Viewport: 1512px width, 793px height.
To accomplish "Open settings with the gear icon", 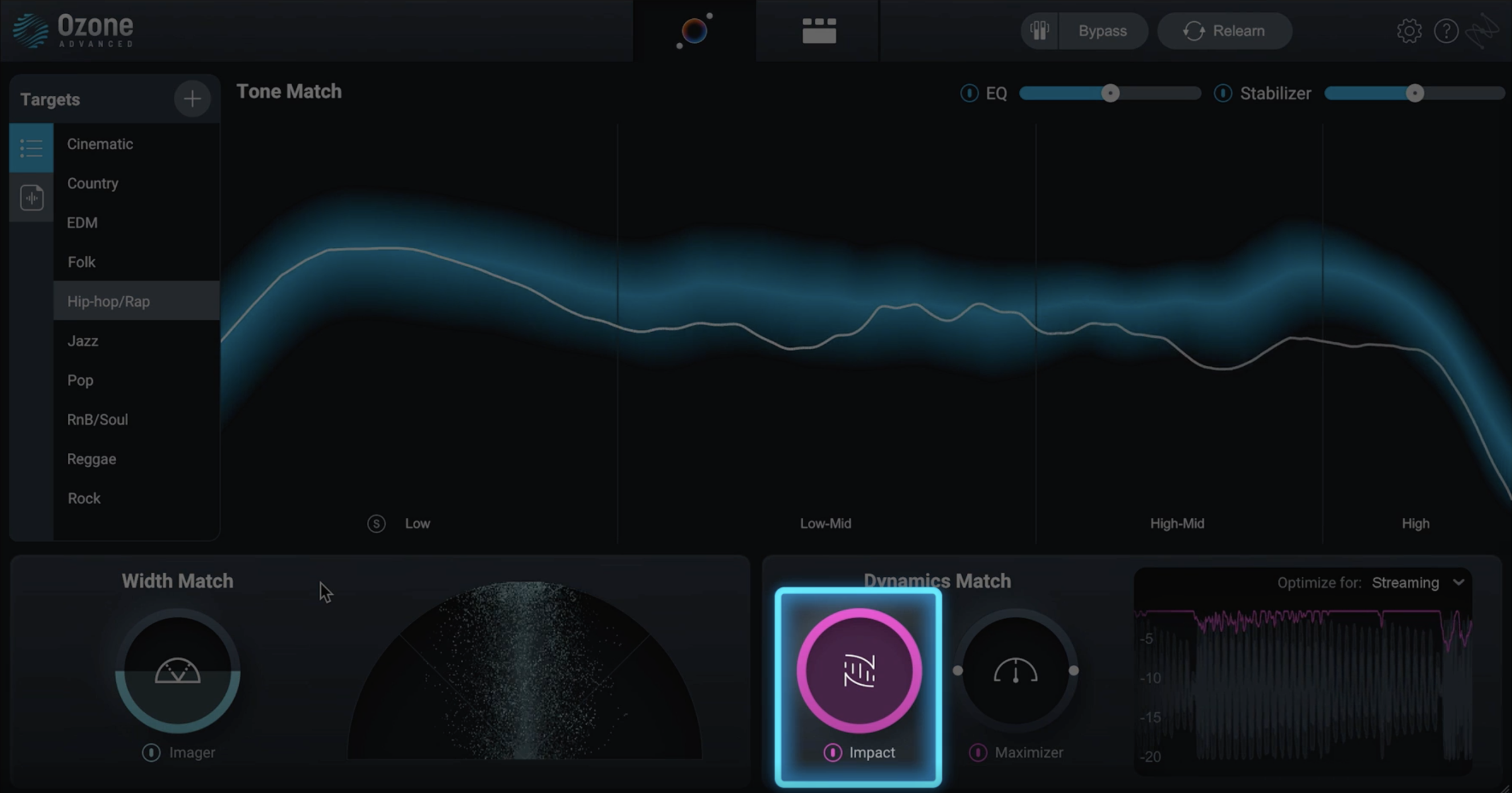I will click(x=1409, y=31).
